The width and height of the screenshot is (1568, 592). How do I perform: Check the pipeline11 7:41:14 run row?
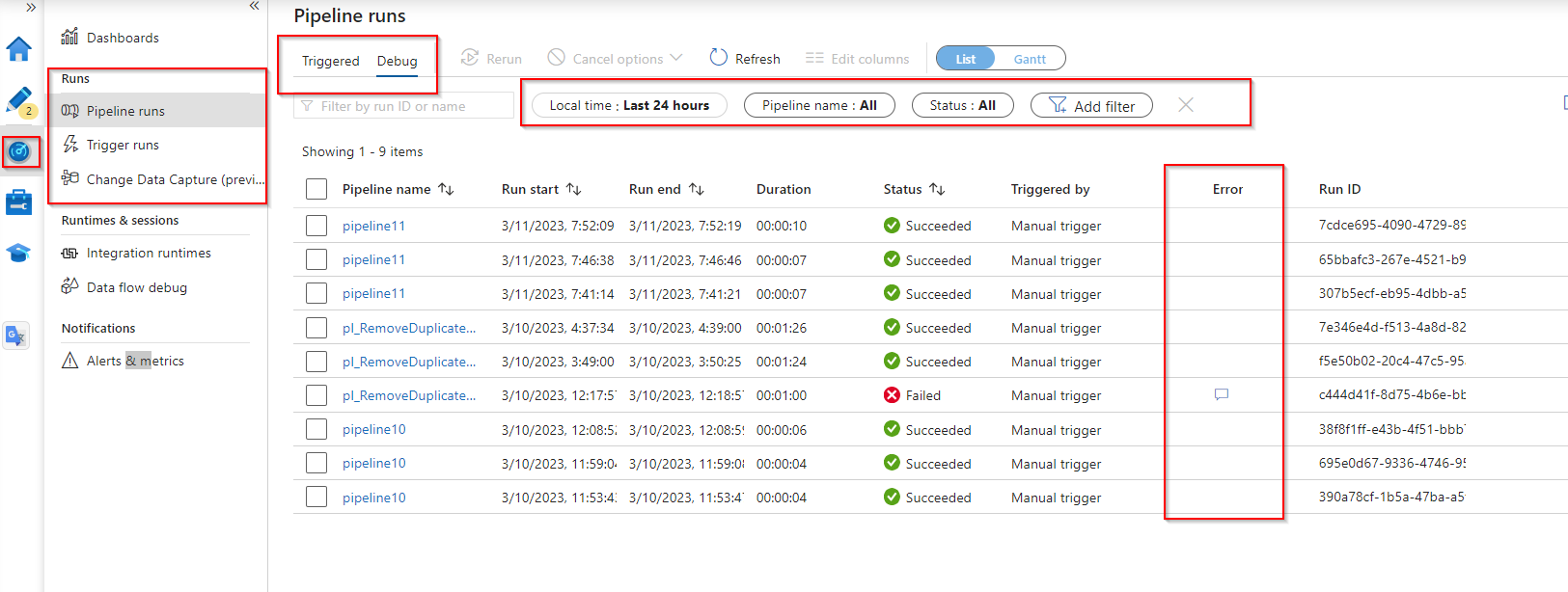(316, 293)
